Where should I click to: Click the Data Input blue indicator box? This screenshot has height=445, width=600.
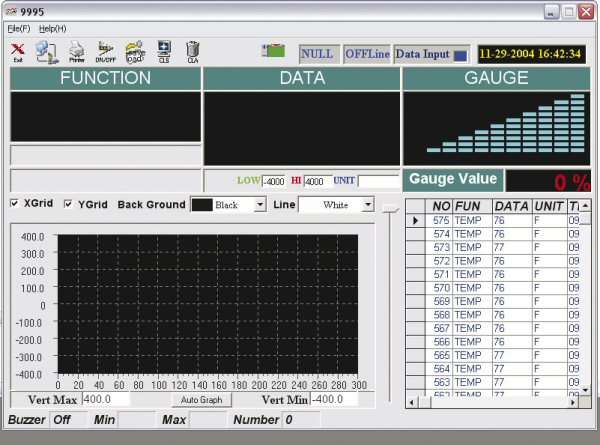460,55
